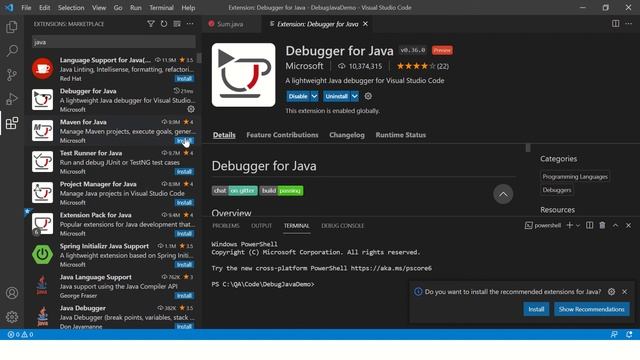Click the build passing badge
Image resolution: width=640 pixels, height=360 pixels.
[281, 191]
